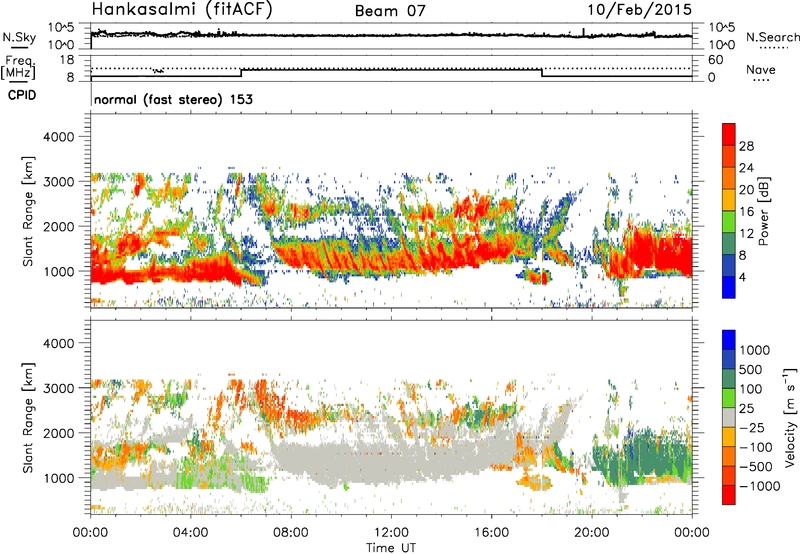Click the 'Nave' legend label

(760, 69)
